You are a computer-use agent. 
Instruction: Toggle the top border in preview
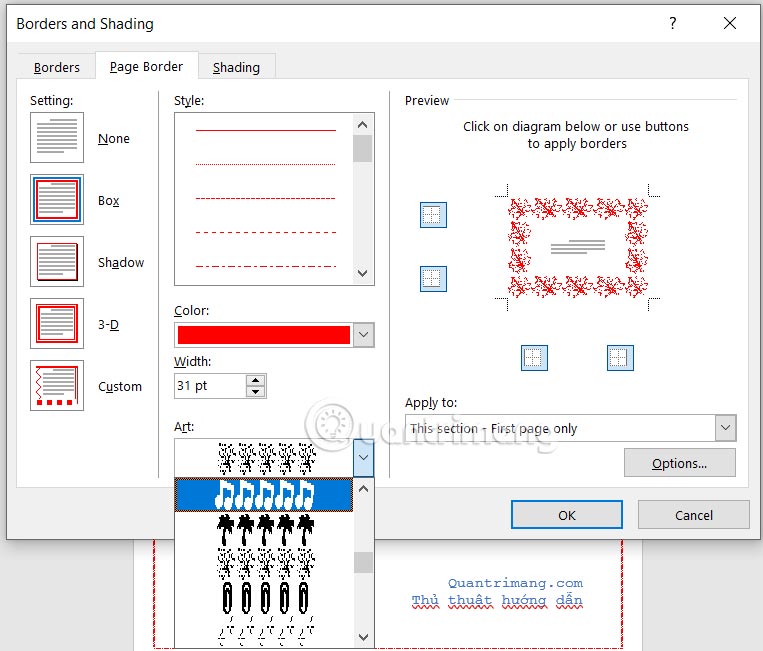point(433,215)
